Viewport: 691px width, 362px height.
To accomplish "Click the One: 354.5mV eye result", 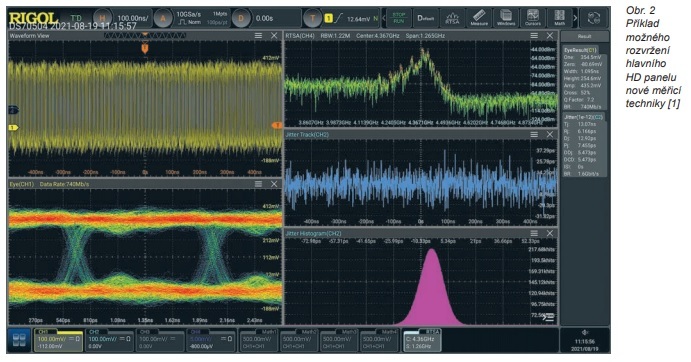I will coord(582,57).
